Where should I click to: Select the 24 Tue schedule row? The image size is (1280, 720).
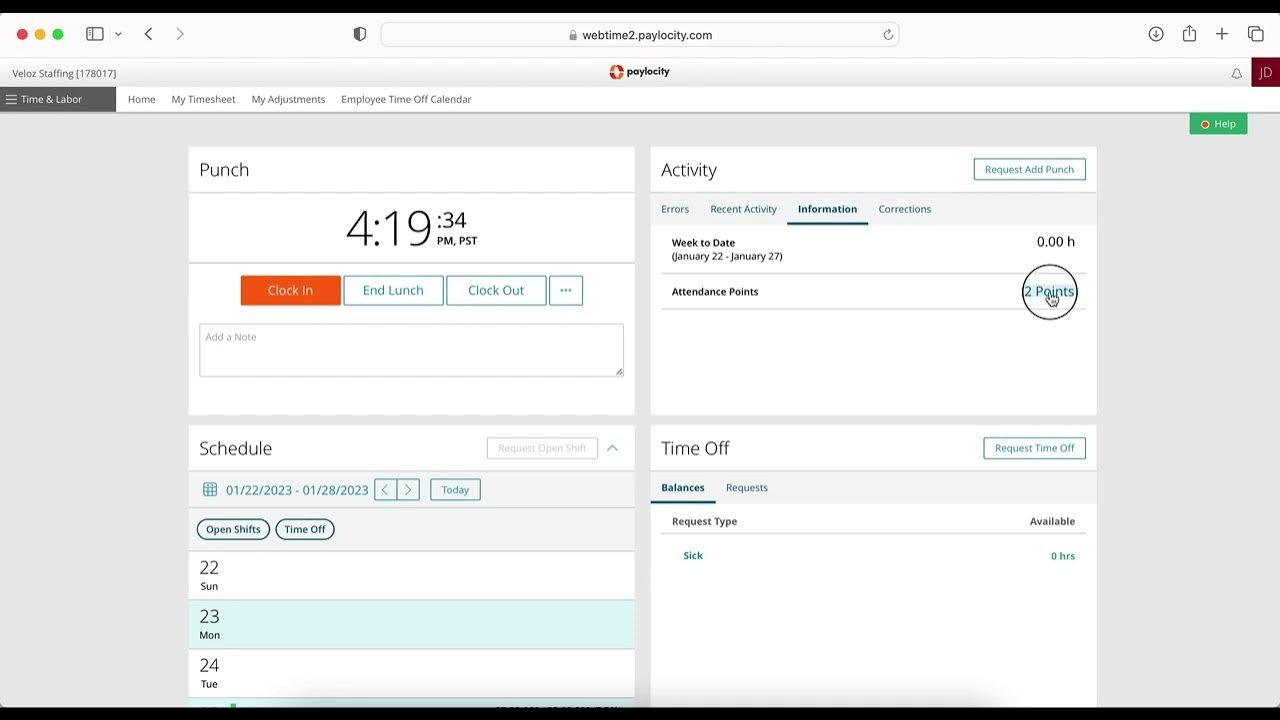411,673
